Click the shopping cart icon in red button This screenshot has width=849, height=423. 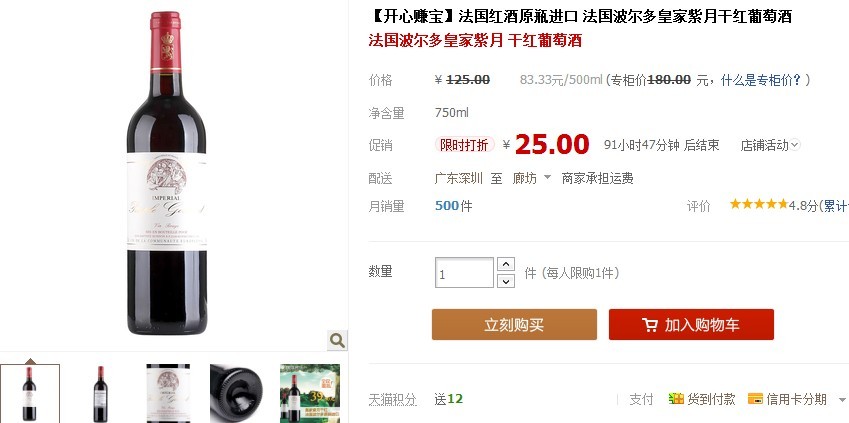650,324
